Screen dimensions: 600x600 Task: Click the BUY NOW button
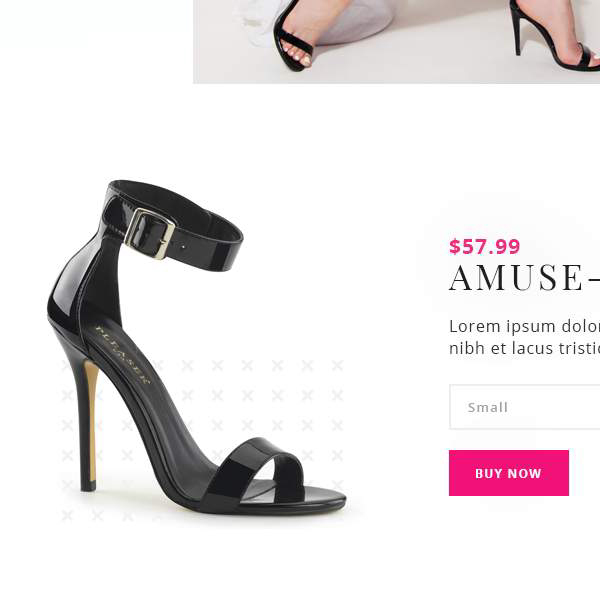[x=509, y=473]
